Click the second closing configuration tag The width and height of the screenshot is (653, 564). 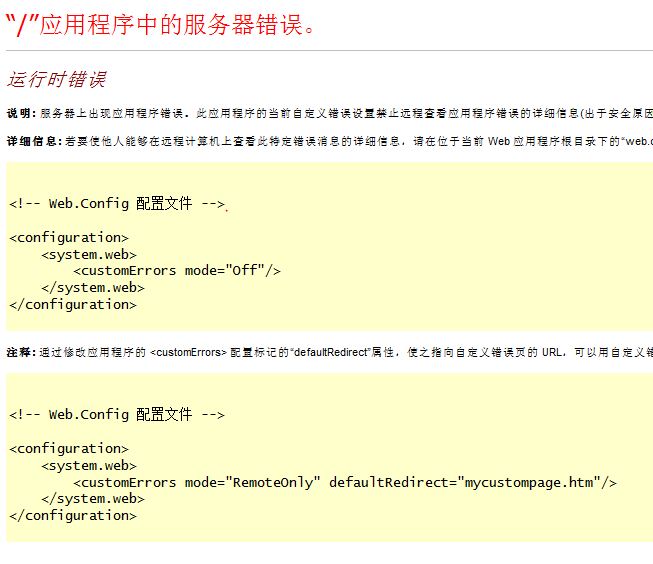coord(73,516)
